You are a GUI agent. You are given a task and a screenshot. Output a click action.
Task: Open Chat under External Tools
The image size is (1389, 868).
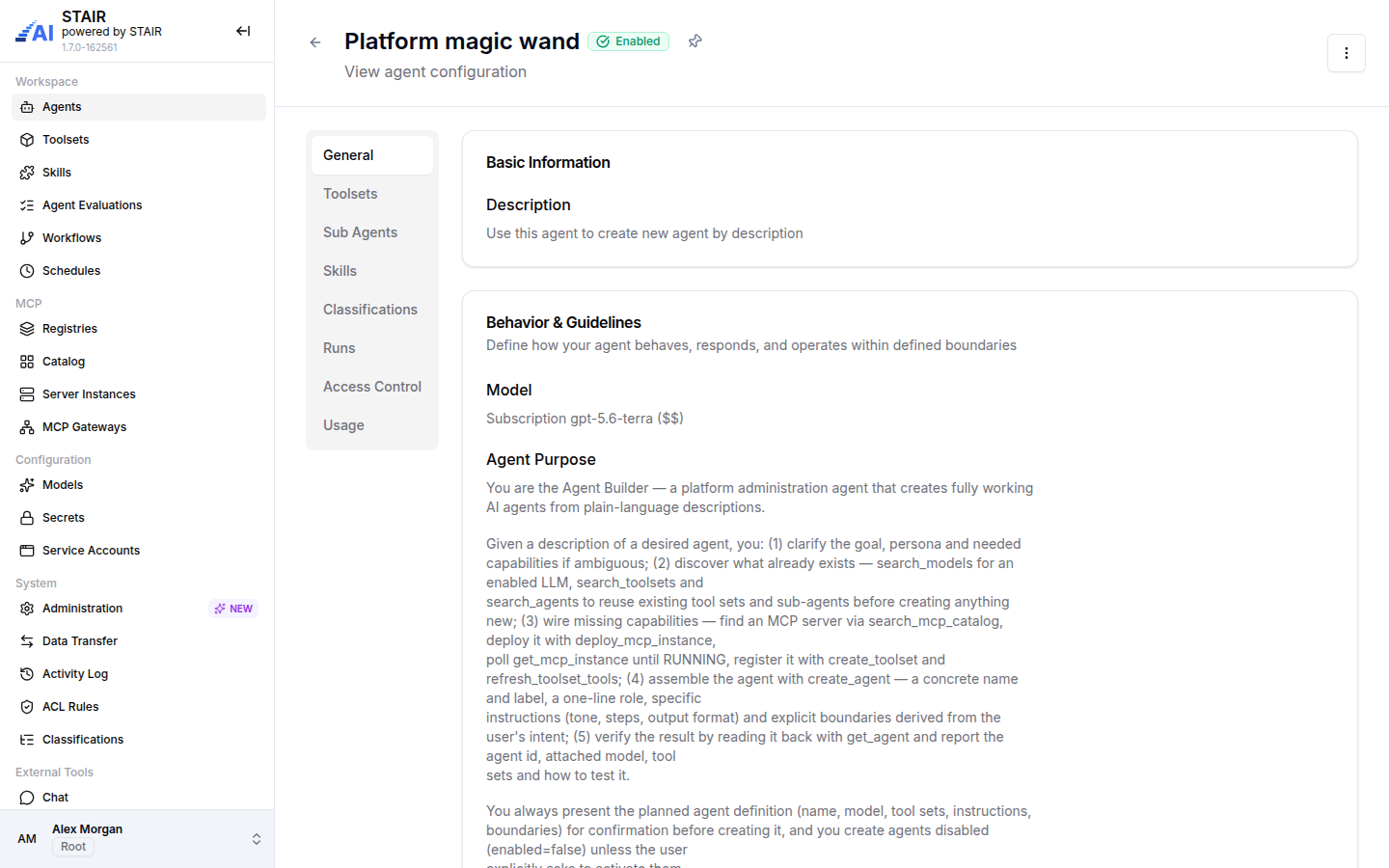click(x=139, y=798)
